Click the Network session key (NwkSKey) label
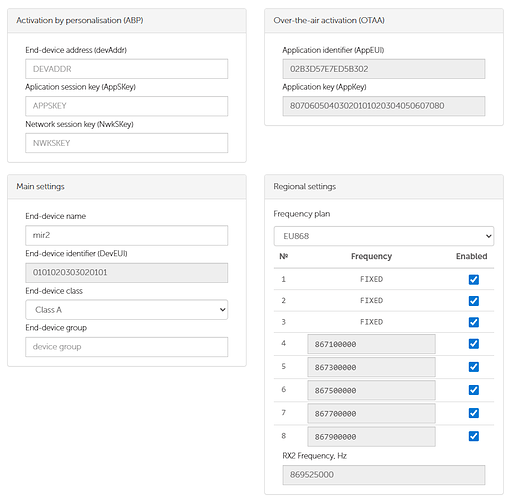The height and width of the screenshot is (500, 512). click(79, 124)
